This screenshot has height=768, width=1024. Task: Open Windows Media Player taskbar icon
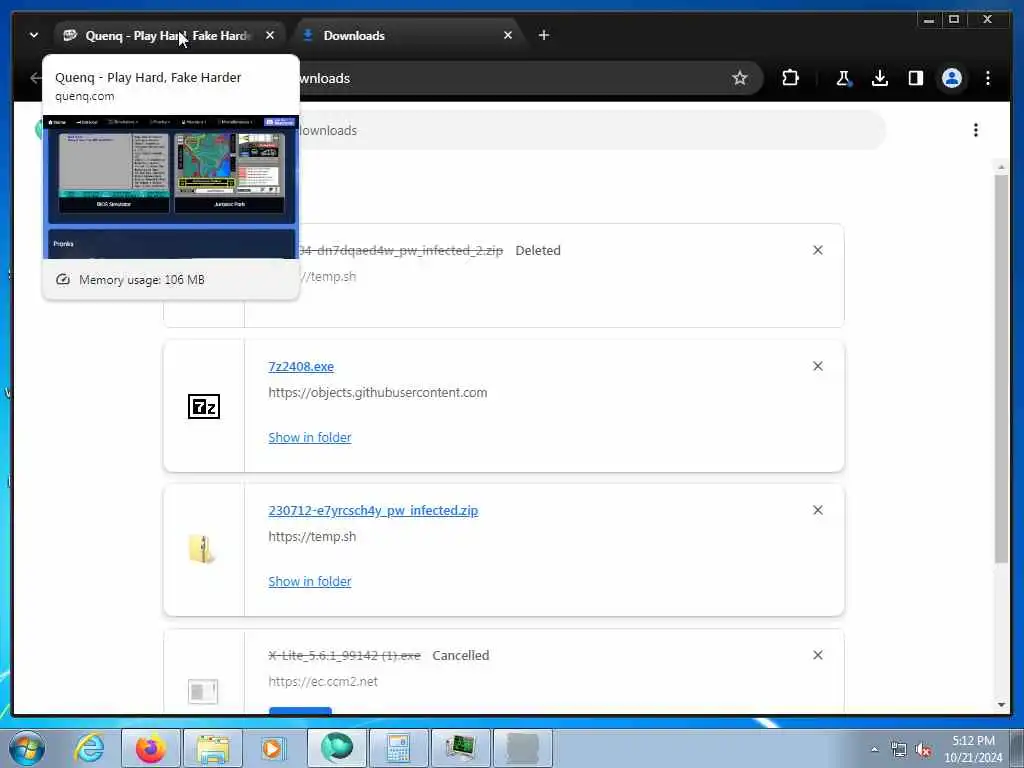coord(274,748)
